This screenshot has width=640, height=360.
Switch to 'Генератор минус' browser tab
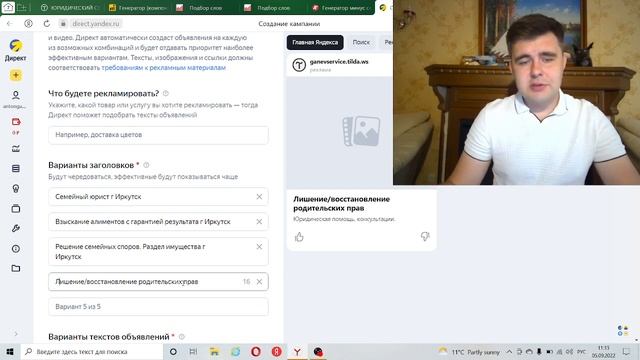tap(341, 8)
